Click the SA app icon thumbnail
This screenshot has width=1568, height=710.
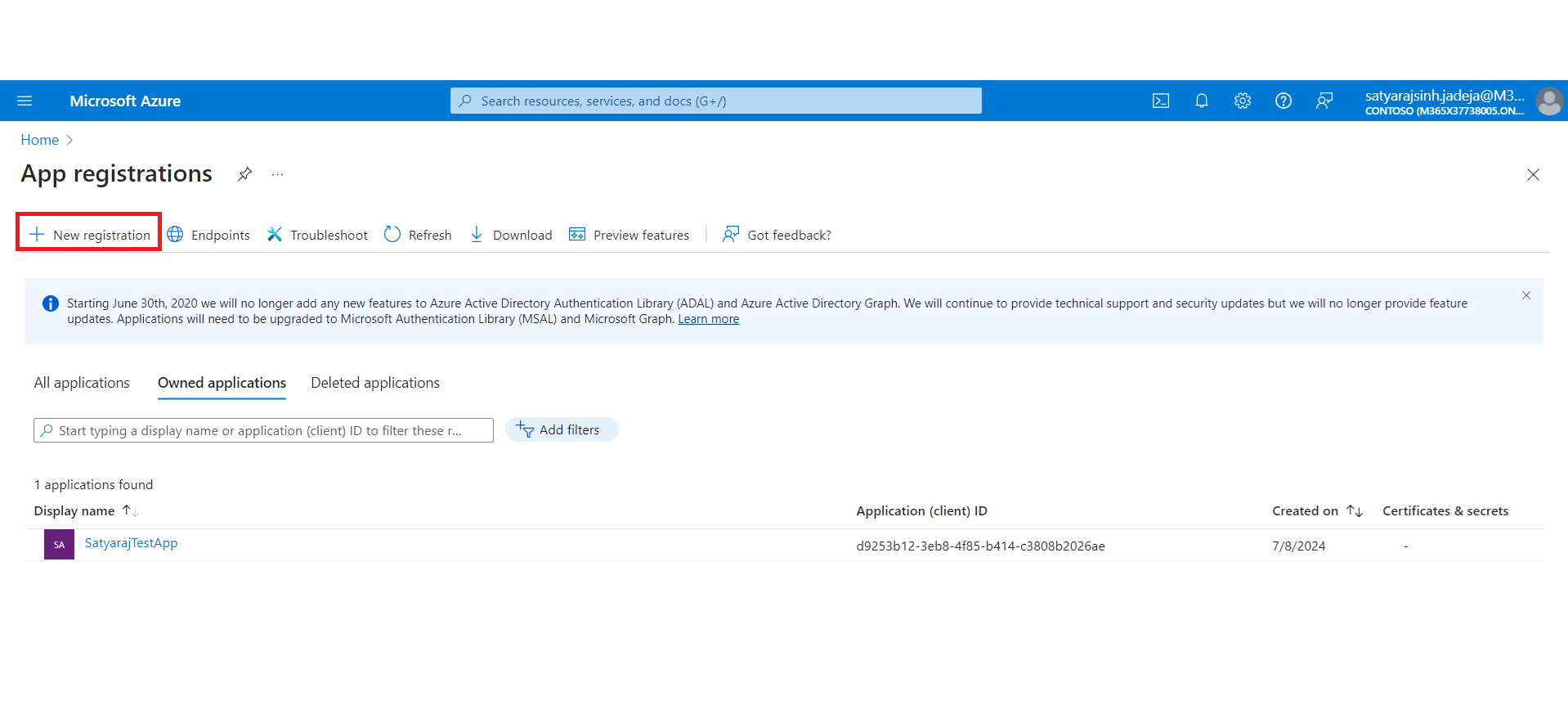[x=59, y=545]
